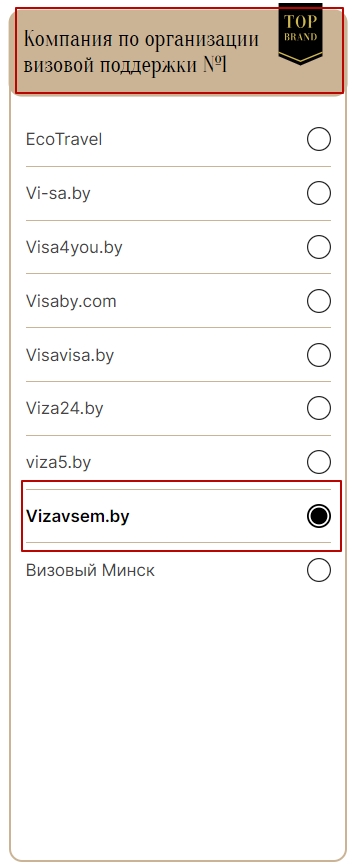Screen dimensions: 362x864
Task: Choose the Viza24.by radio button
Action: click(319, 408)
